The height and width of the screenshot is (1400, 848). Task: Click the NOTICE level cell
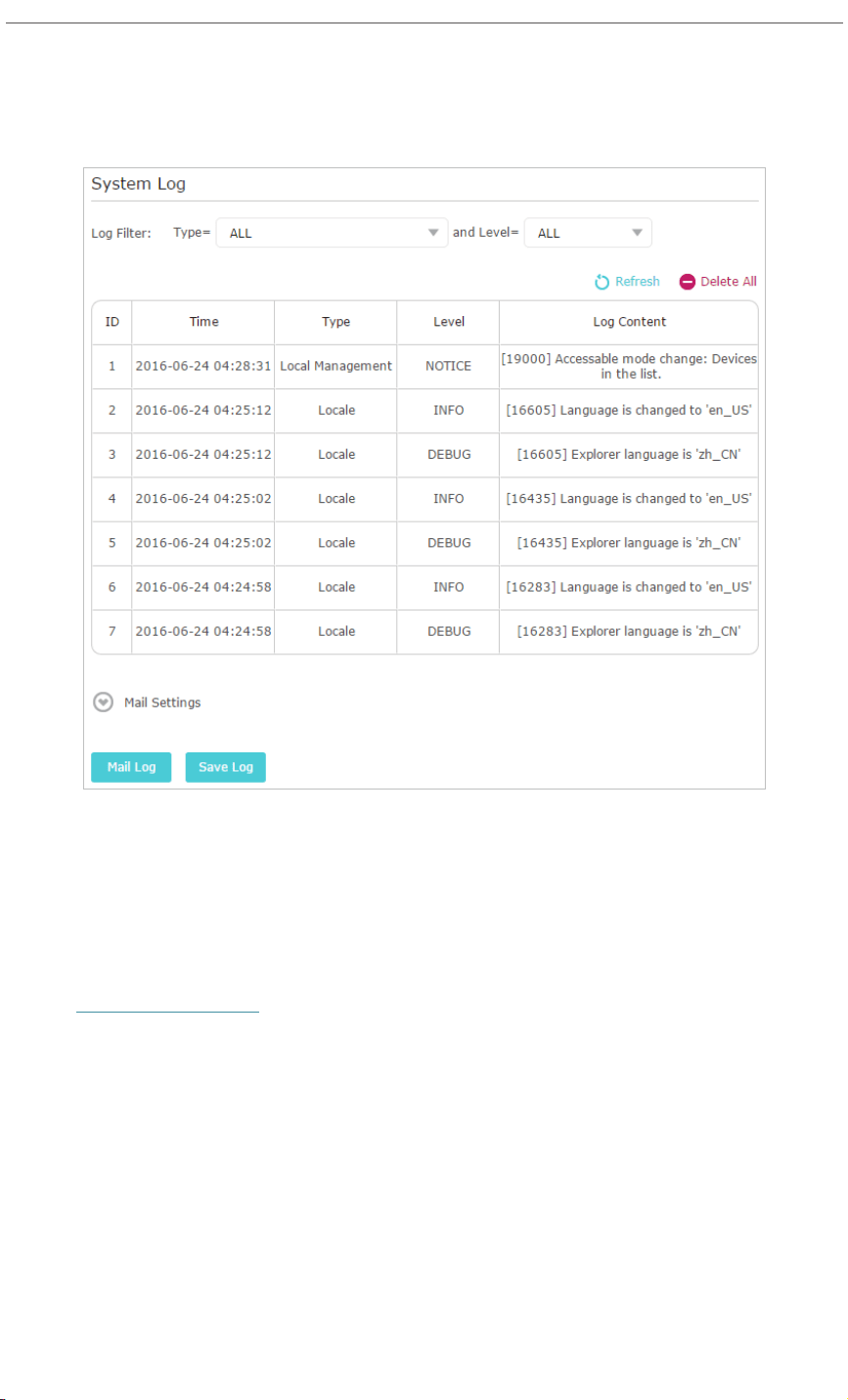click(x=449, y=366)
